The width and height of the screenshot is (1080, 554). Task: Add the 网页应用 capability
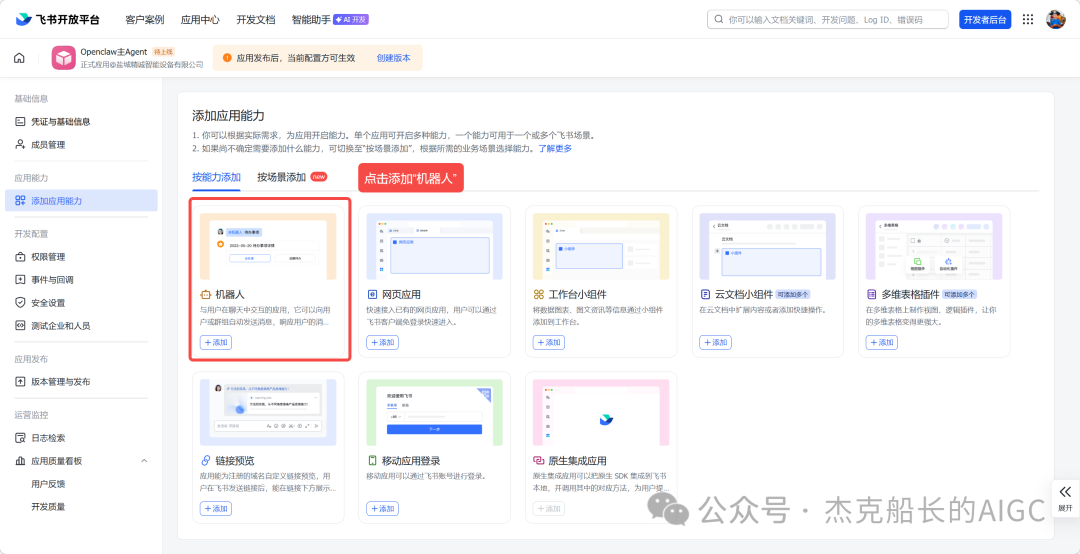[x=382, y=342]
